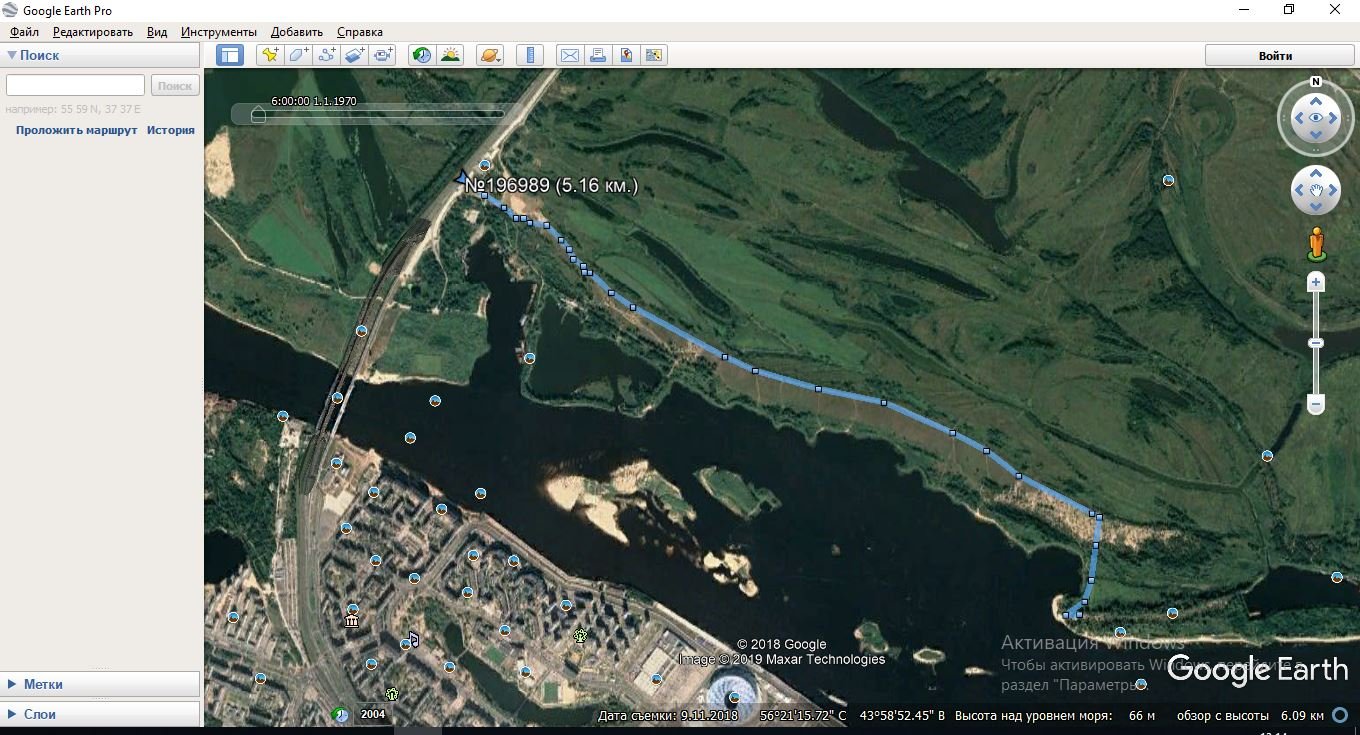Click the record tour camera icon
Screen dimensions: 1360x735
click(x=383, y=56)
